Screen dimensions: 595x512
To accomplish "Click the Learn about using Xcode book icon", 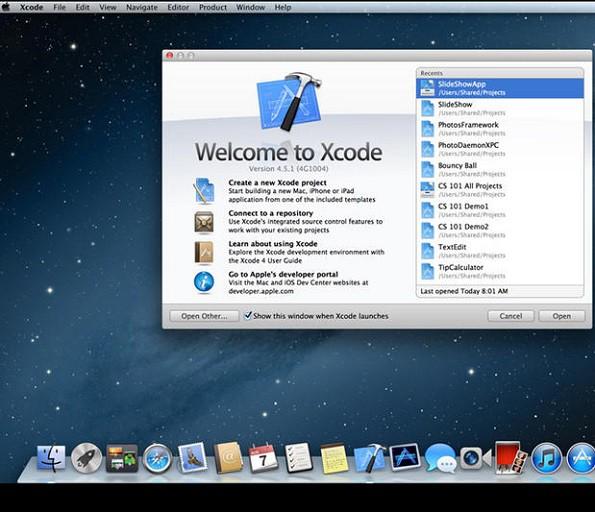I will tap(204, 252).
